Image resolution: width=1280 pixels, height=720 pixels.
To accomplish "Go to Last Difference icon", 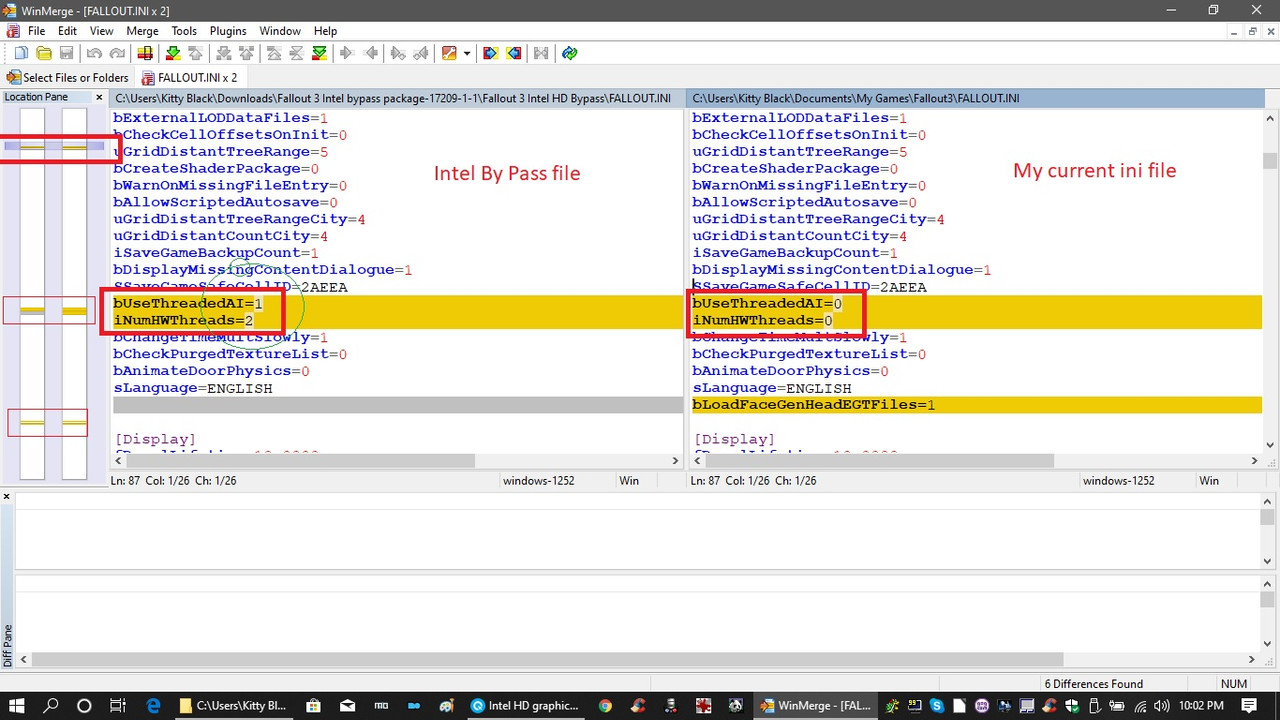I will point(320,53).
